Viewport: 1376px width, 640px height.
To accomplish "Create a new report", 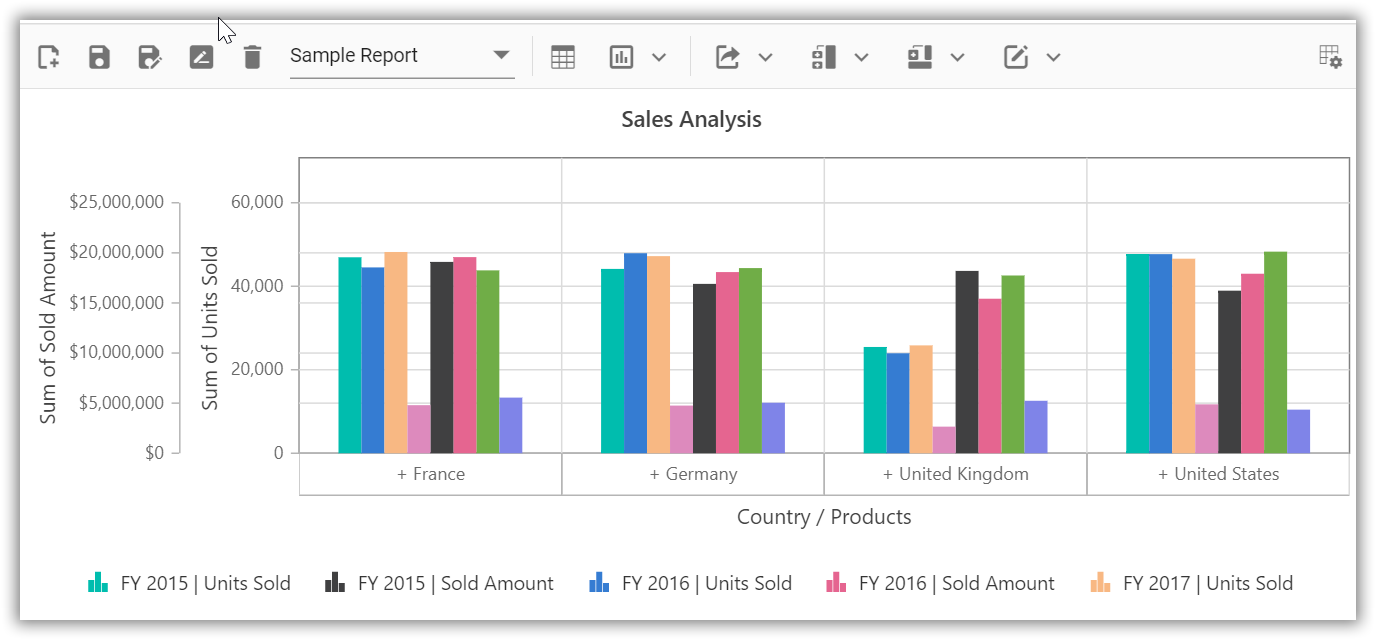I will coord(47,56).
